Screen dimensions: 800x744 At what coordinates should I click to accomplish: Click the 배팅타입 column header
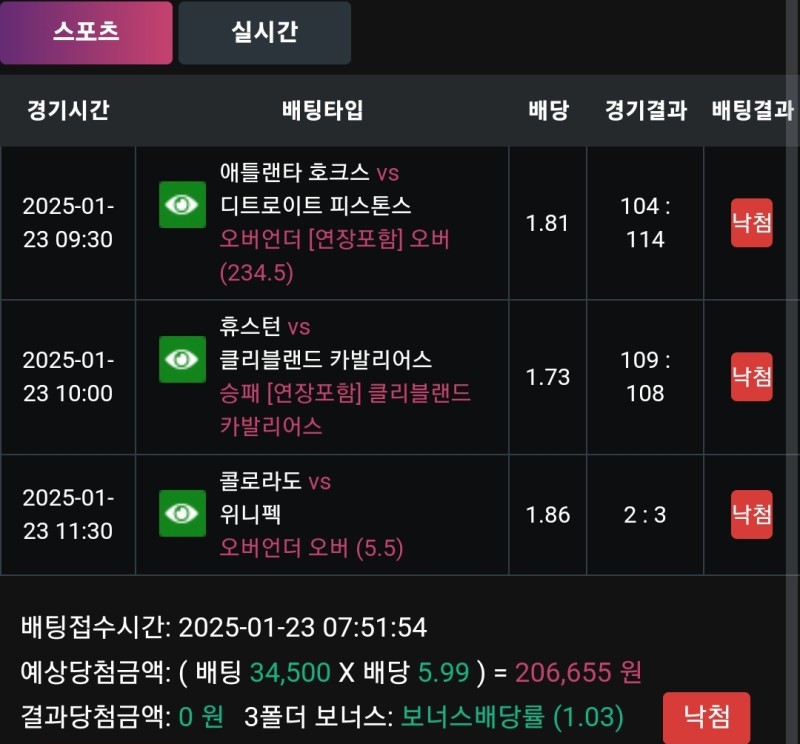click(322, 110)
